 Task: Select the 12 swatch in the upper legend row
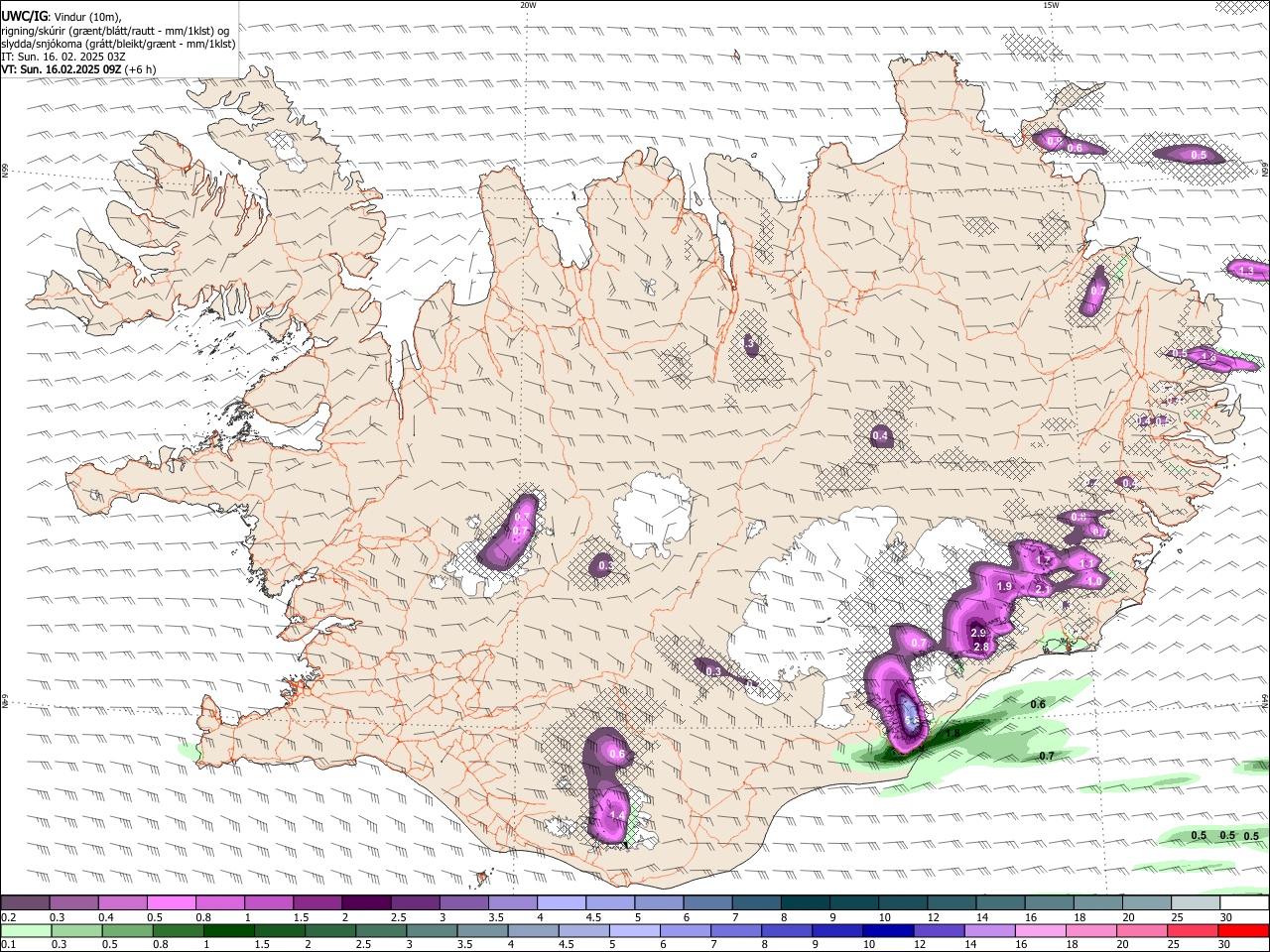[x=952, y=902]
